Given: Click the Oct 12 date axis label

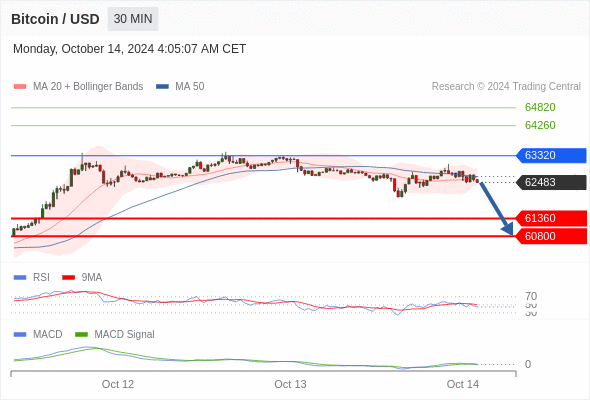Looking at the screenshot, I should pyautogui.click(x=118, y=384).
